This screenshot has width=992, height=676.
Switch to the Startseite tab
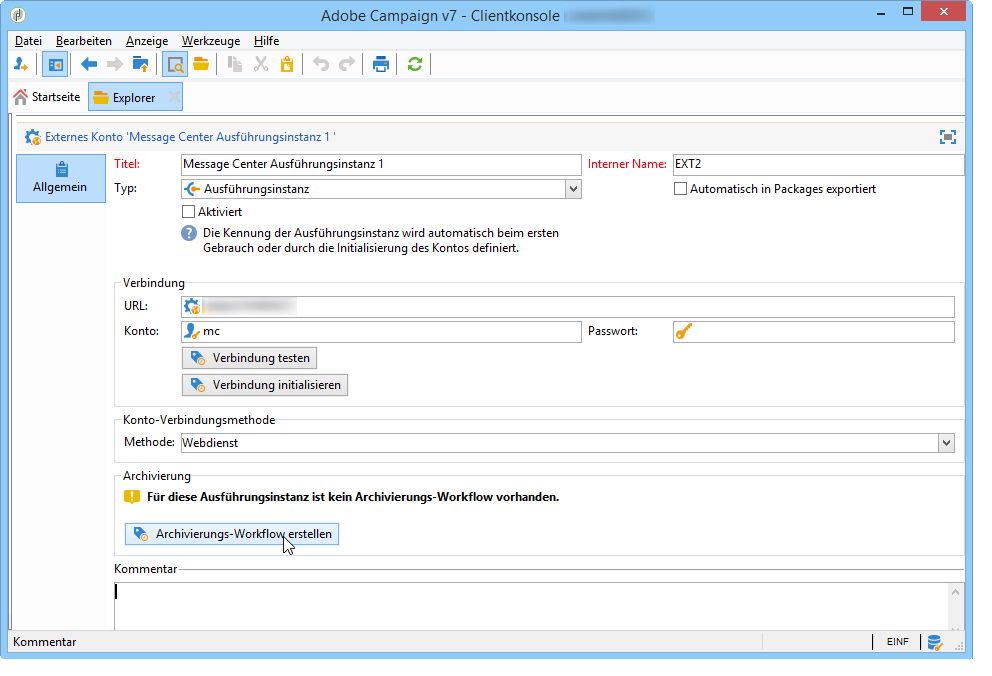click(x=47, y=97)
